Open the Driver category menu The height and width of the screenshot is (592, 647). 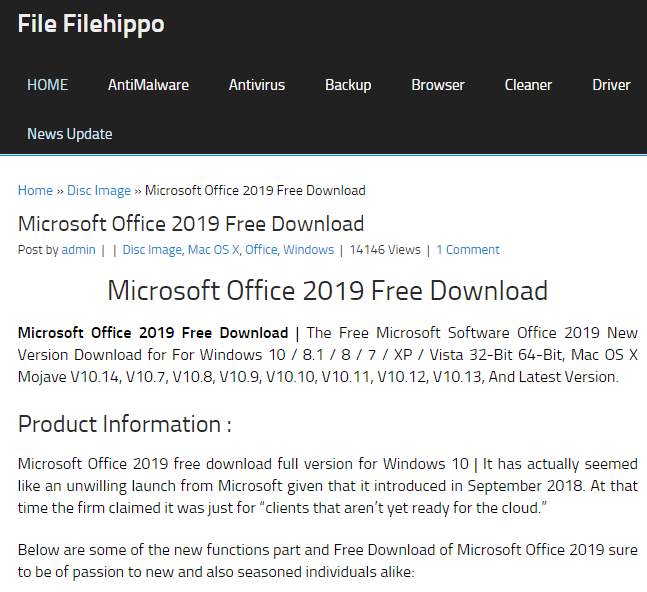click(x=611, y=85)
